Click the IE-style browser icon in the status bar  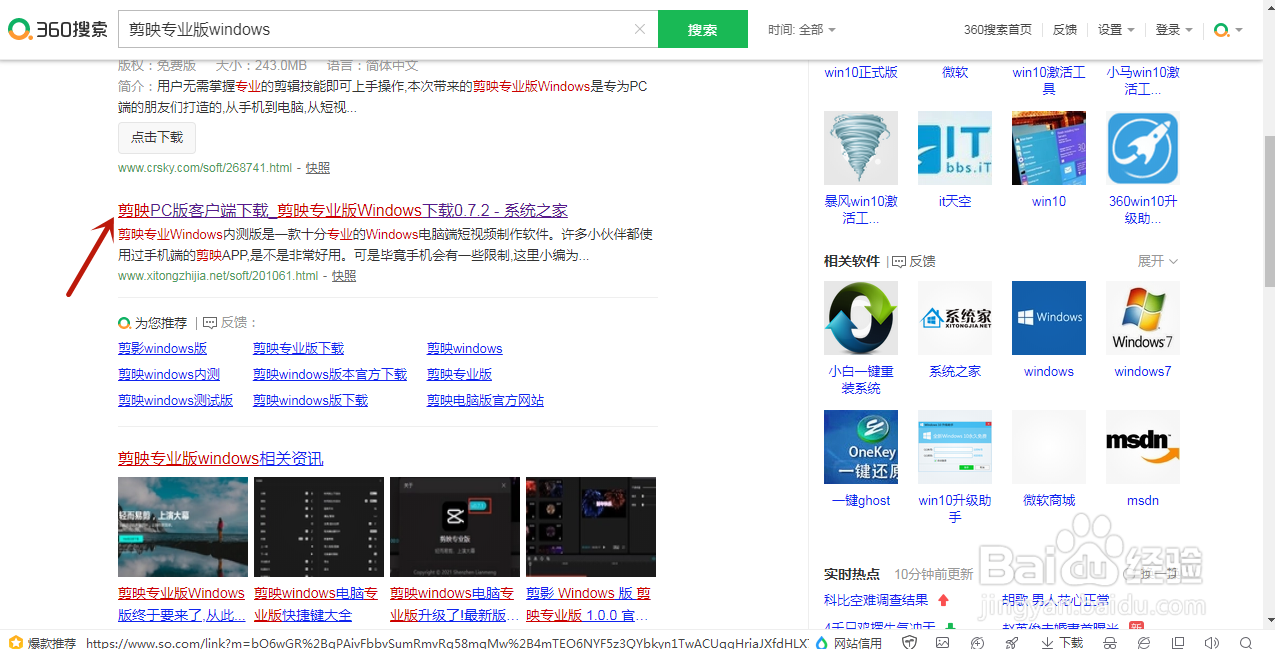point(1143,642)
